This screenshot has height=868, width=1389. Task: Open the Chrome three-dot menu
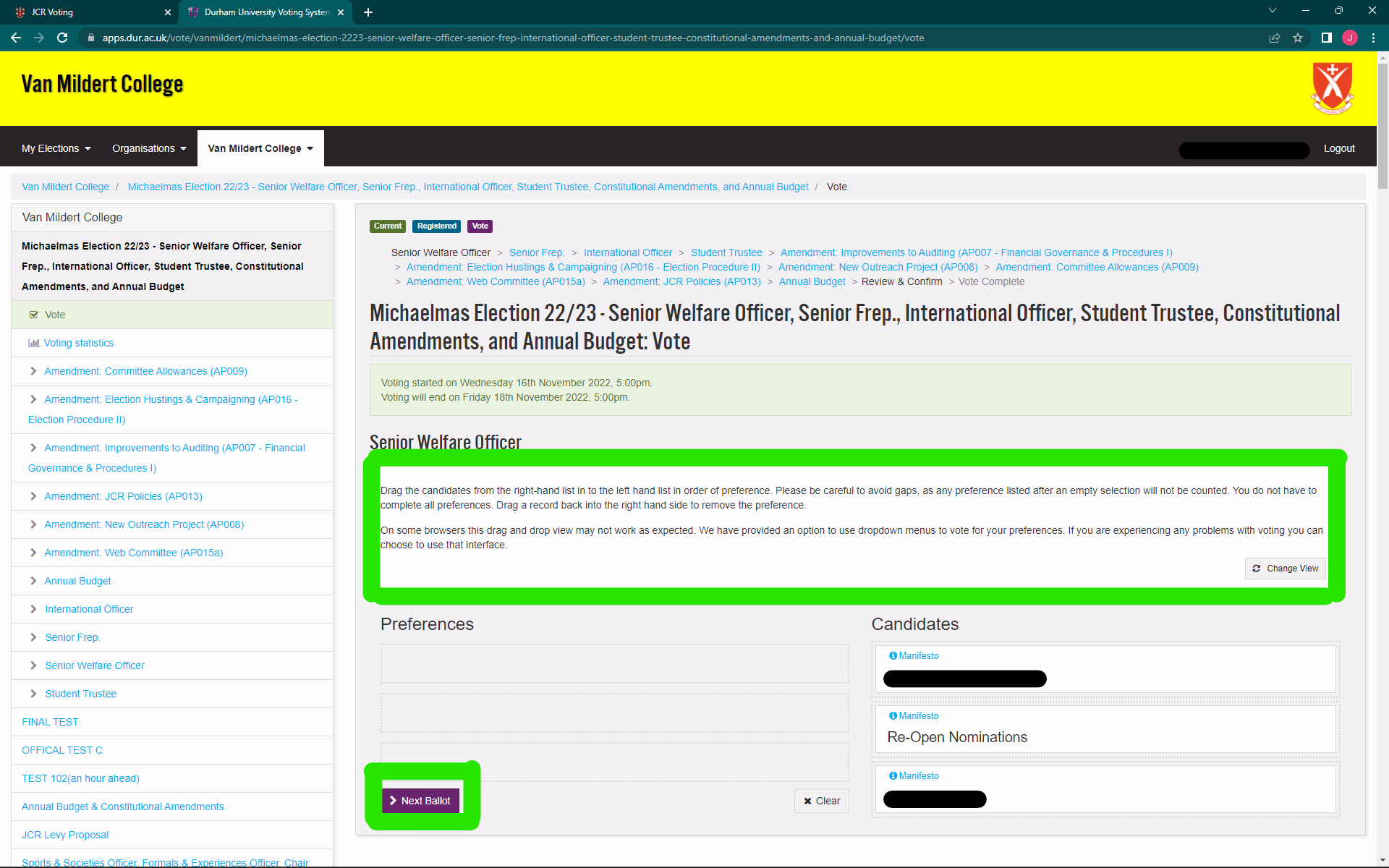click(1373, 38)
